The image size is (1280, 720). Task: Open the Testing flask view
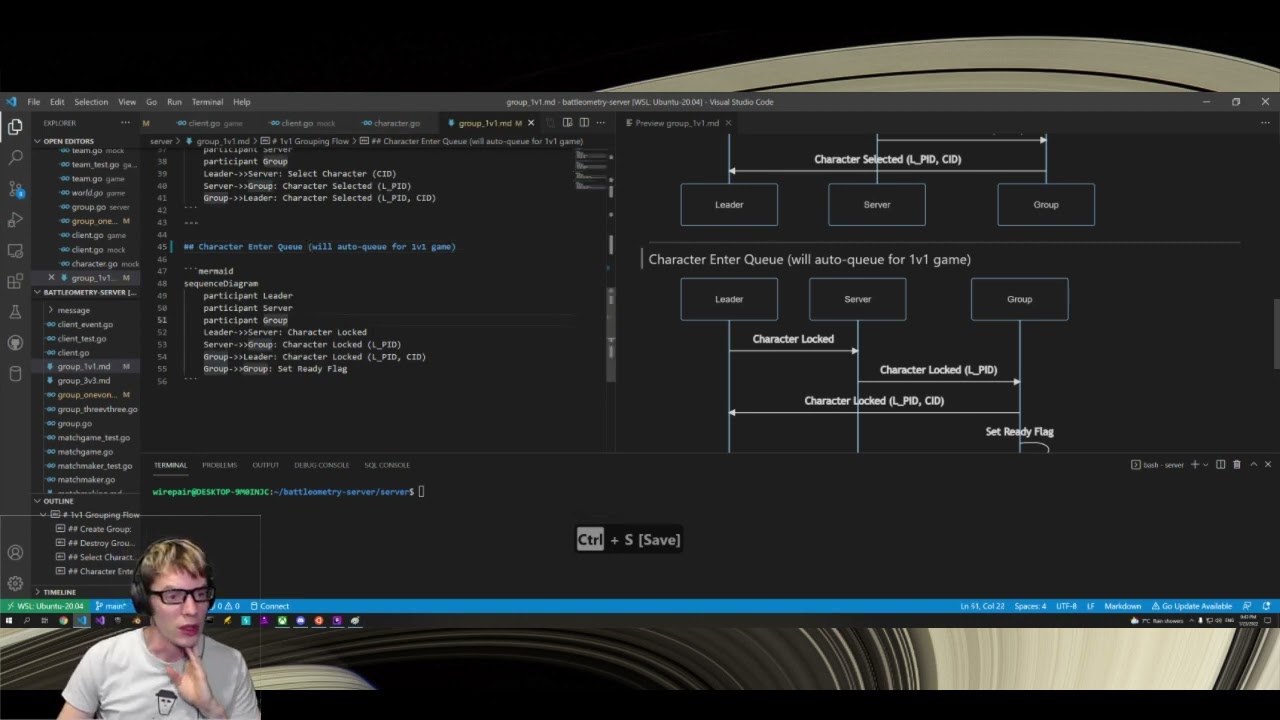click(15, 312)
